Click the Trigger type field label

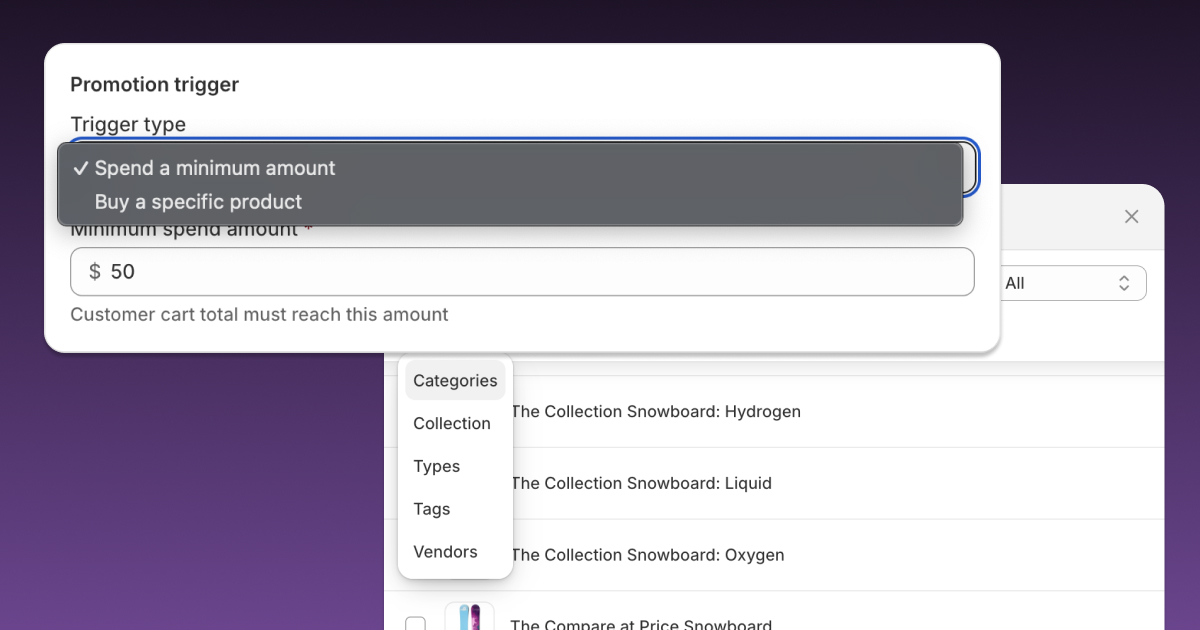(128, 125)
